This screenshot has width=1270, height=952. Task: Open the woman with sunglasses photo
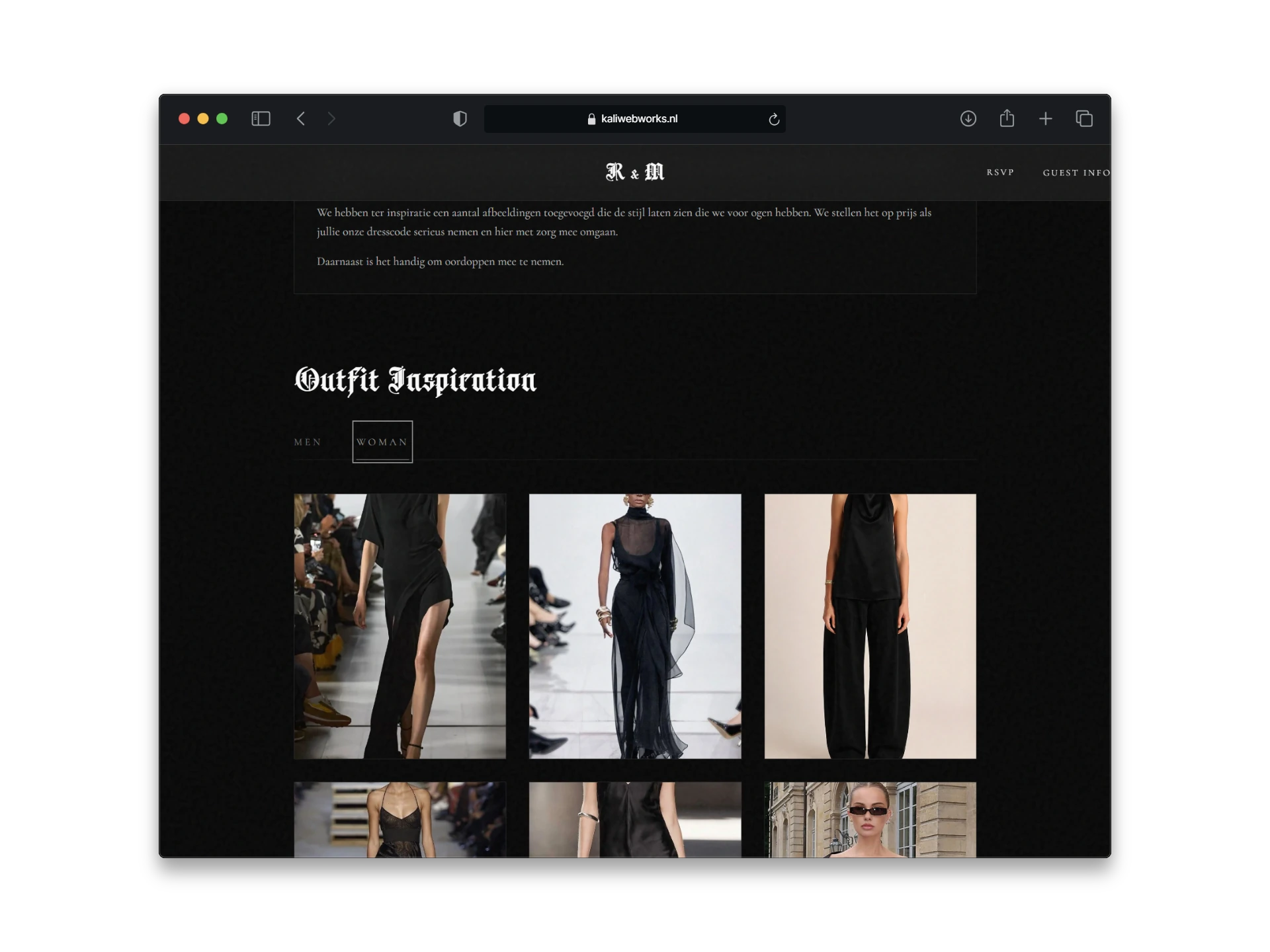[870, 820]
